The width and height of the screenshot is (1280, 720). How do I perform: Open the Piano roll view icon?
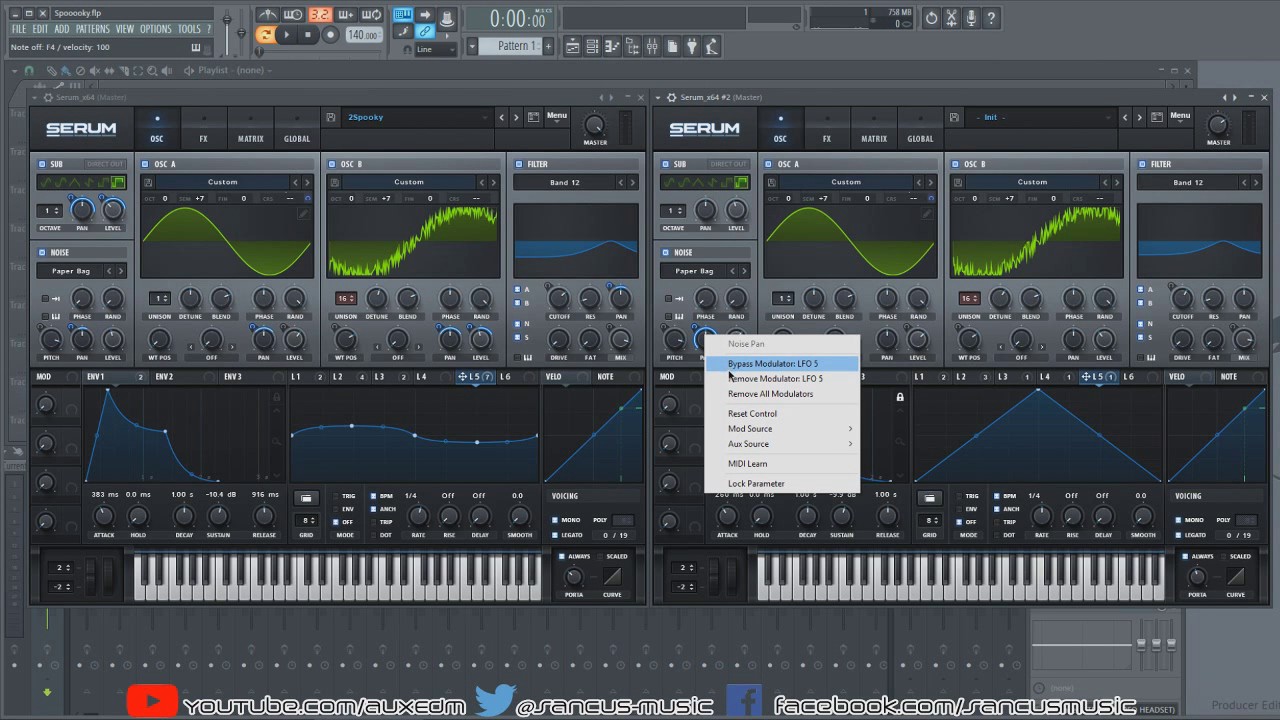coord(611,46)
